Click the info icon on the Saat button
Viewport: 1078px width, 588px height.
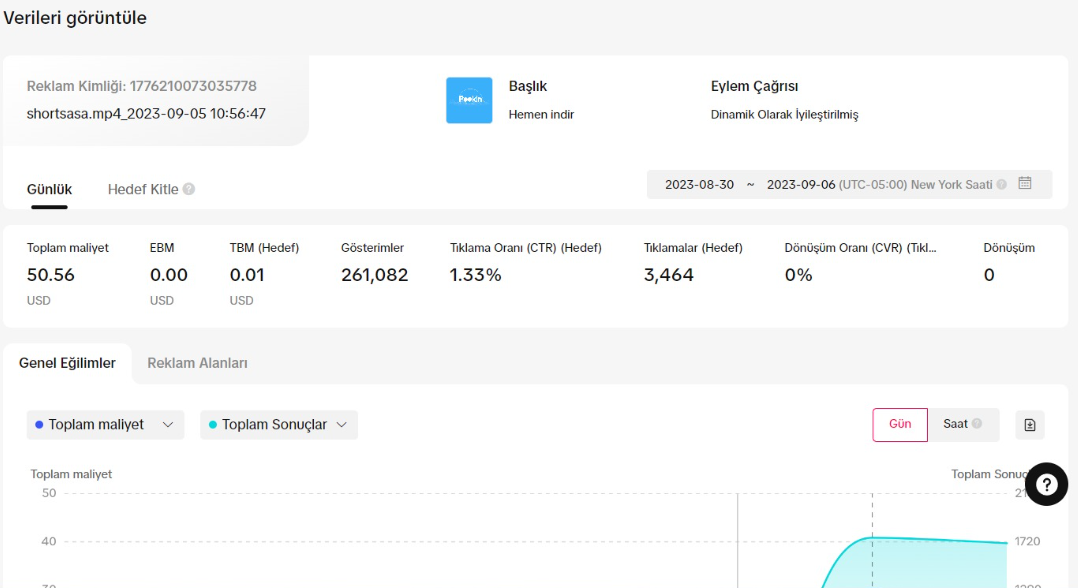[976, 424]
